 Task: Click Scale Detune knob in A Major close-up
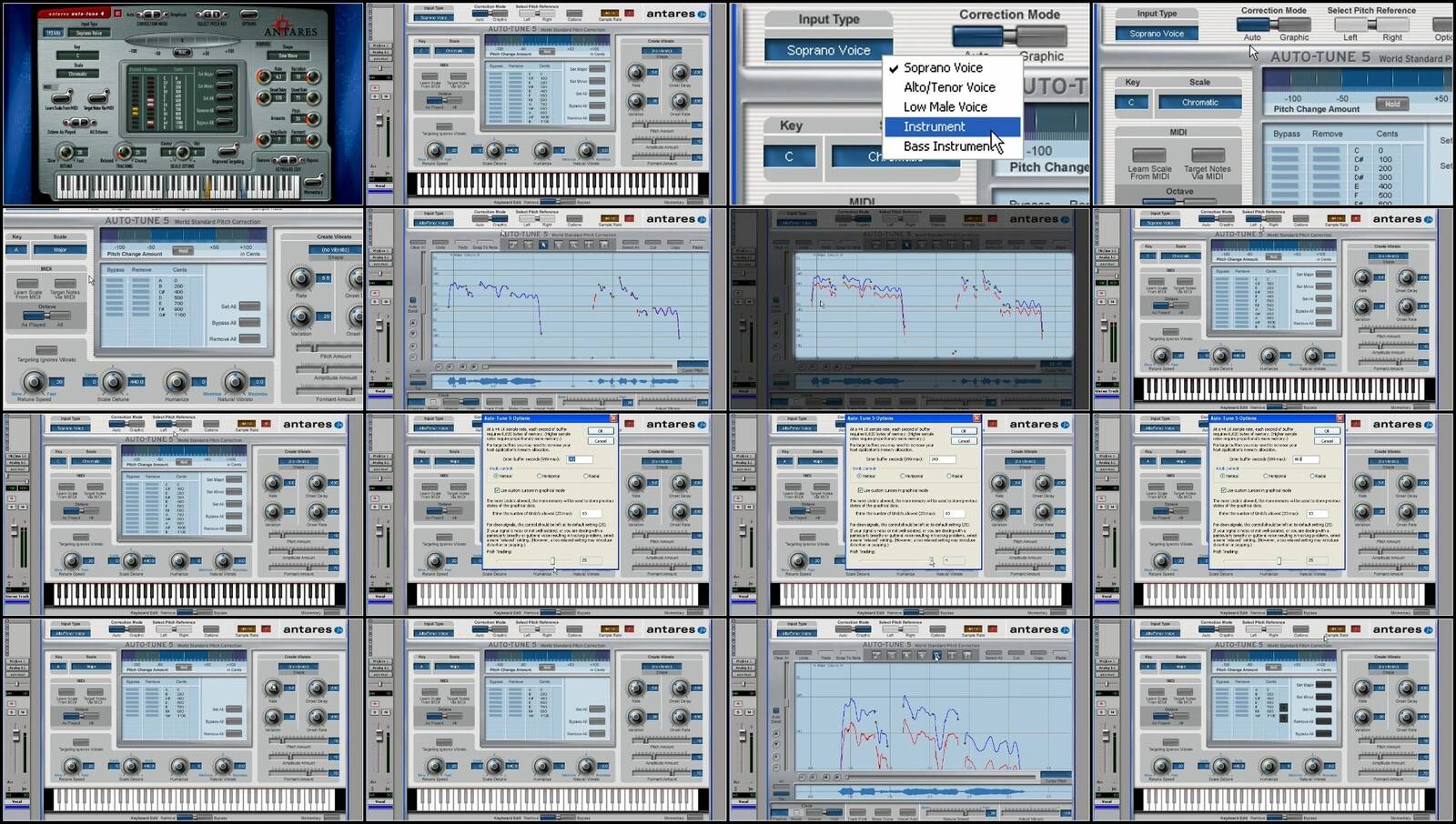113,382
